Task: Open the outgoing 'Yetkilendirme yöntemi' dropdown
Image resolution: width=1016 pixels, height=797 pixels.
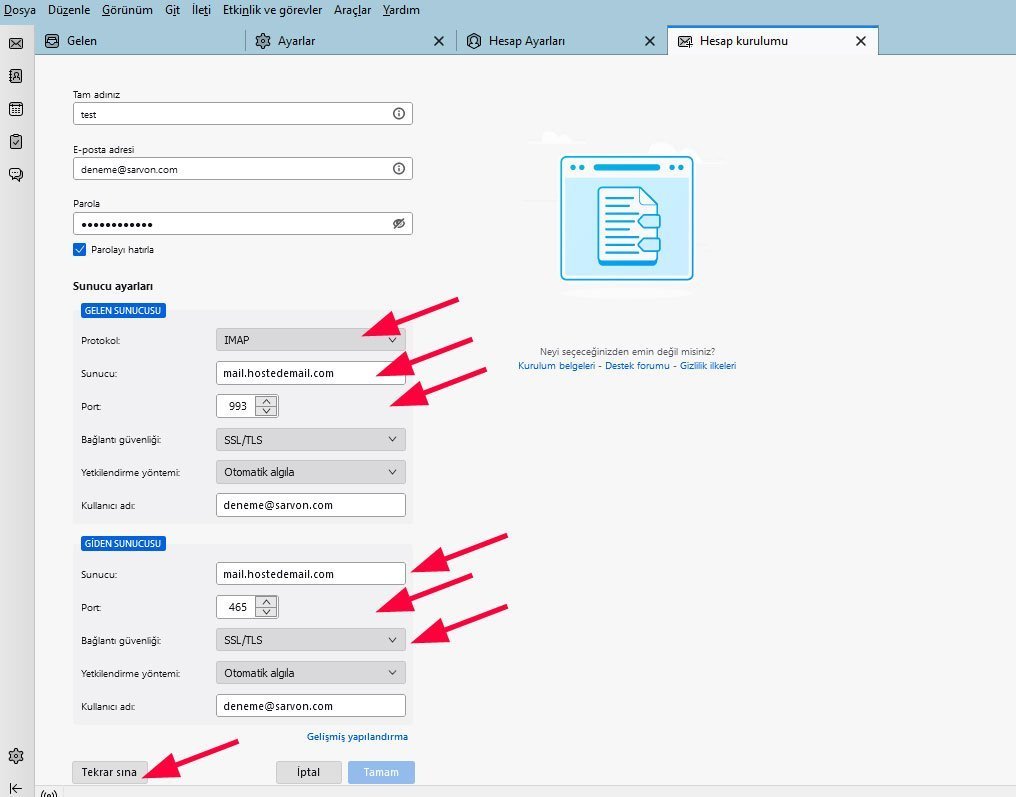Action: point(310,672)
